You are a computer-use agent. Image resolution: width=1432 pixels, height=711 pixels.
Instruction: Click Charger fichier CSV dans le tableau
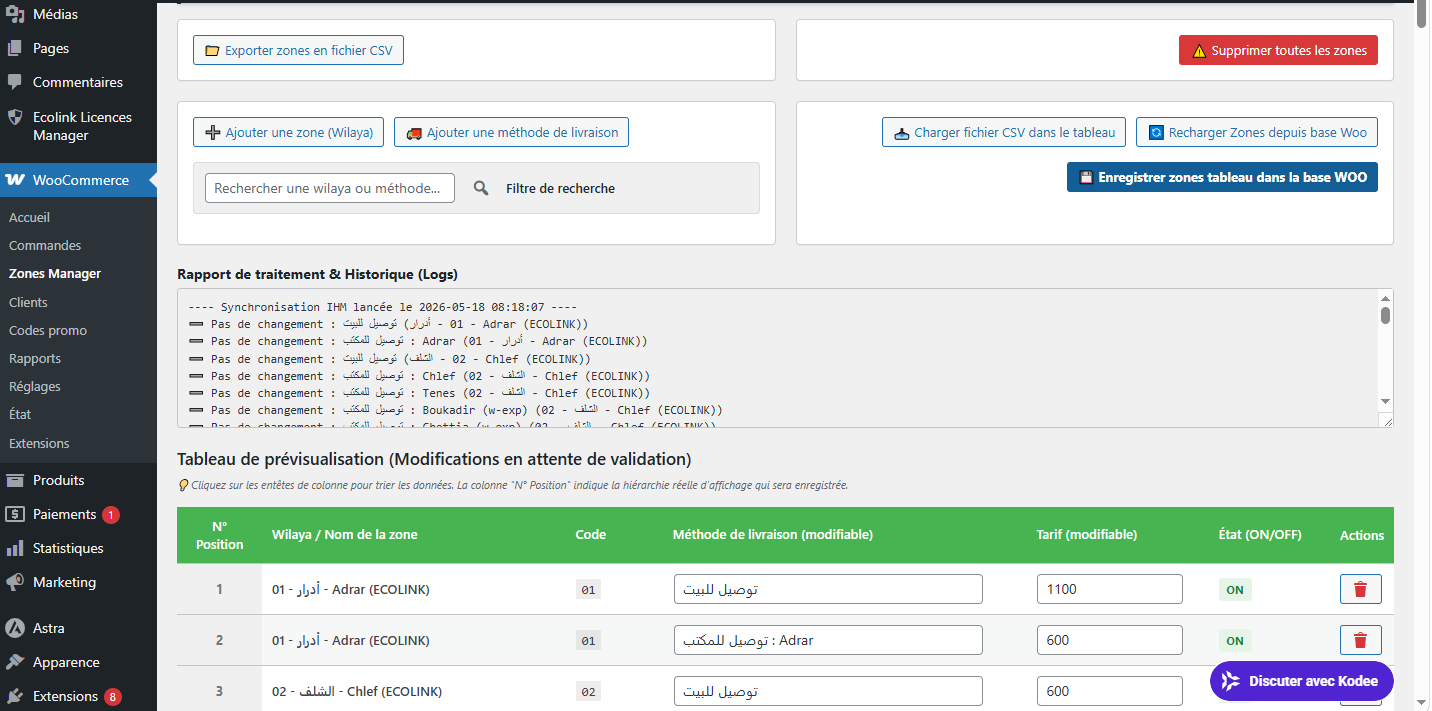pyautogui.click(x=1004, y=132)
